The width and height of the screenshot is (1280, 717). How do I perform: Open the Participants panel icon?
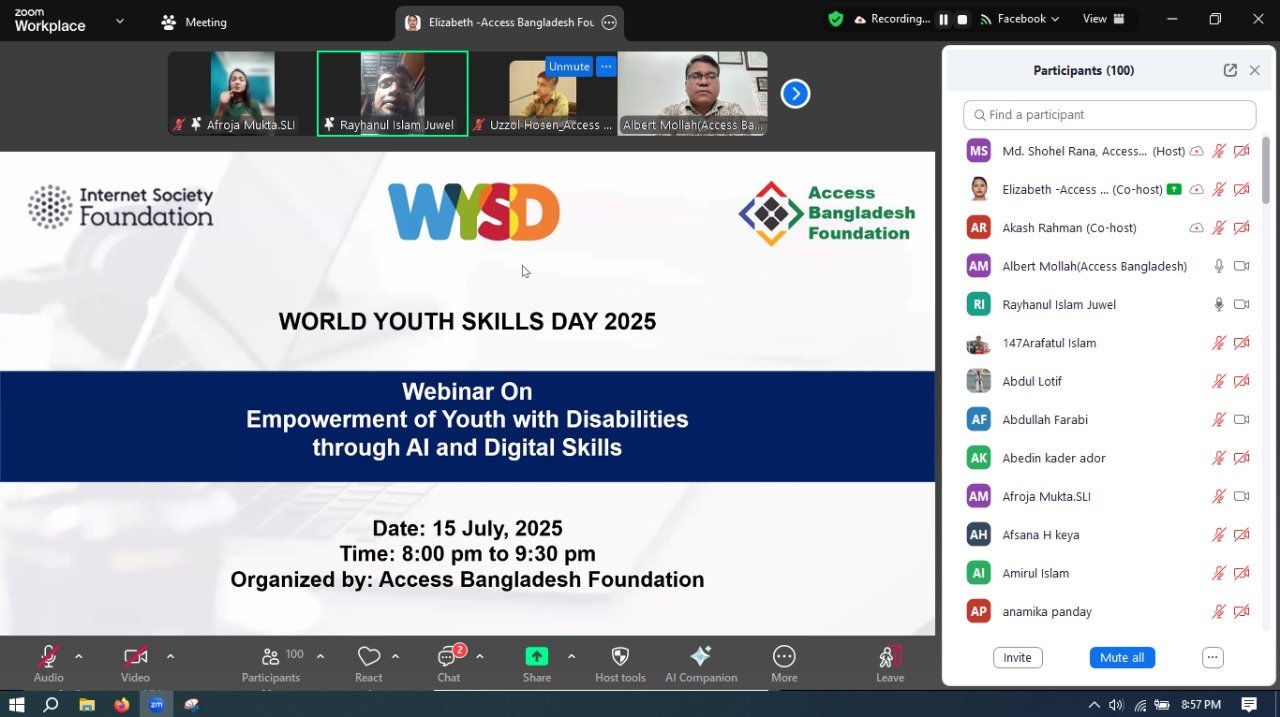[270, 656]
